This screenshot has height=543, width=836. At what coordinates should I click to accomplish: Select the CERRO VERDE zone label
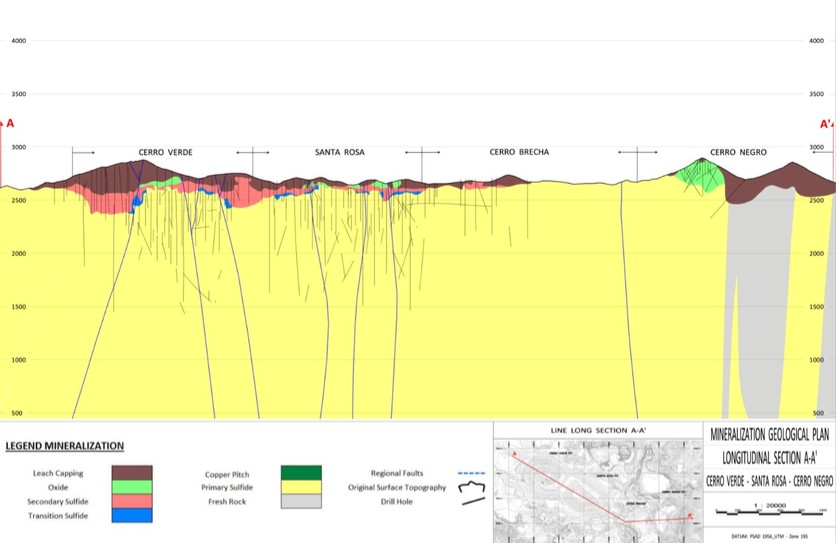click(165, 152)
